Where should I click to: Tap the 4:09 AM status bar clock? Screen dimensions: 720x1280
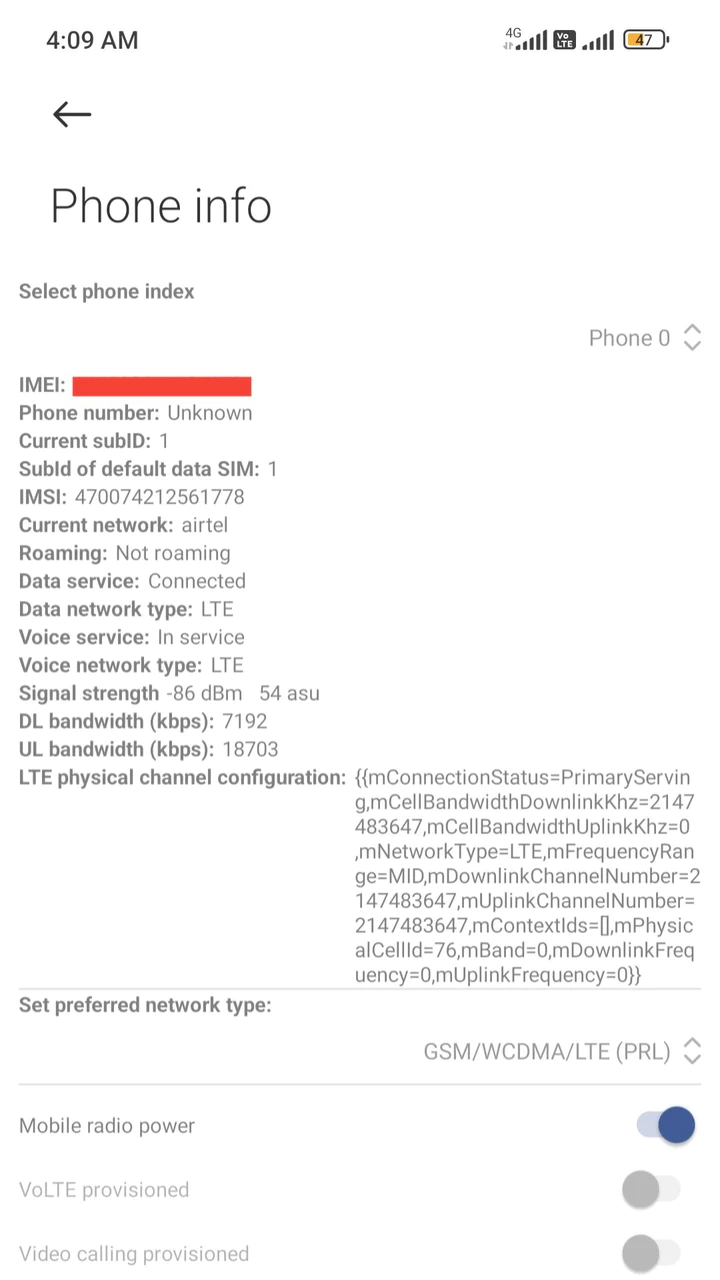coord(92,40)
